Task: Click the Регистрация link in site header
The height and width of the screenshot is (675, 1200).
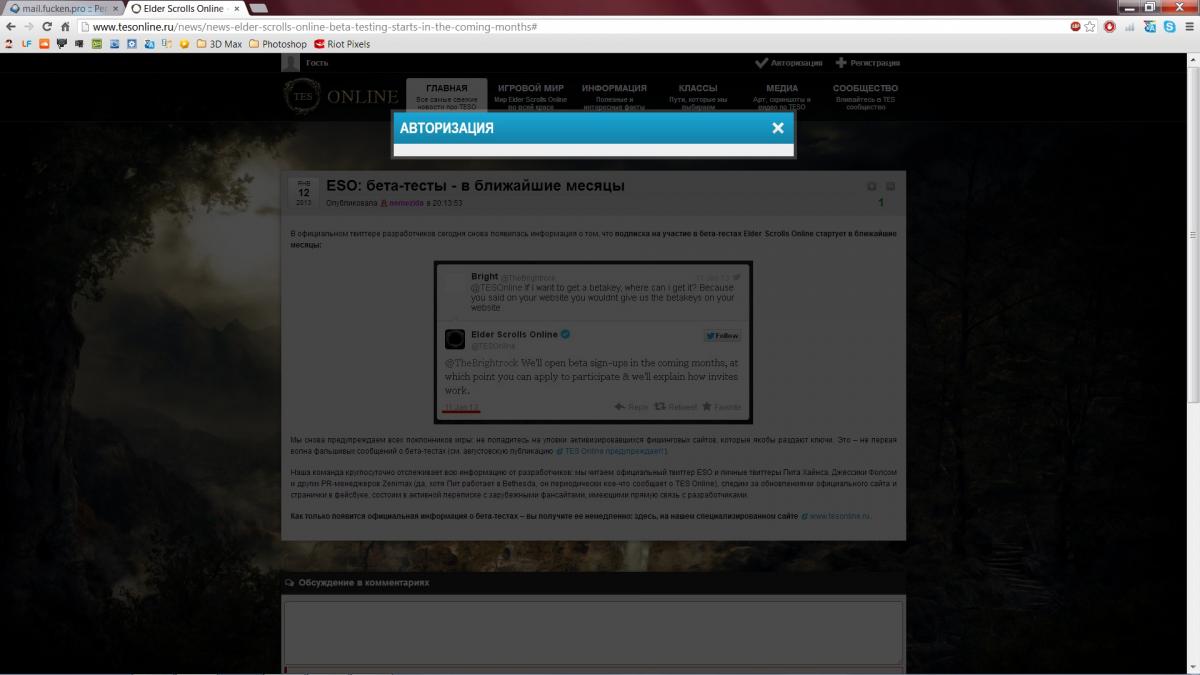Action: tap(868, 63)
